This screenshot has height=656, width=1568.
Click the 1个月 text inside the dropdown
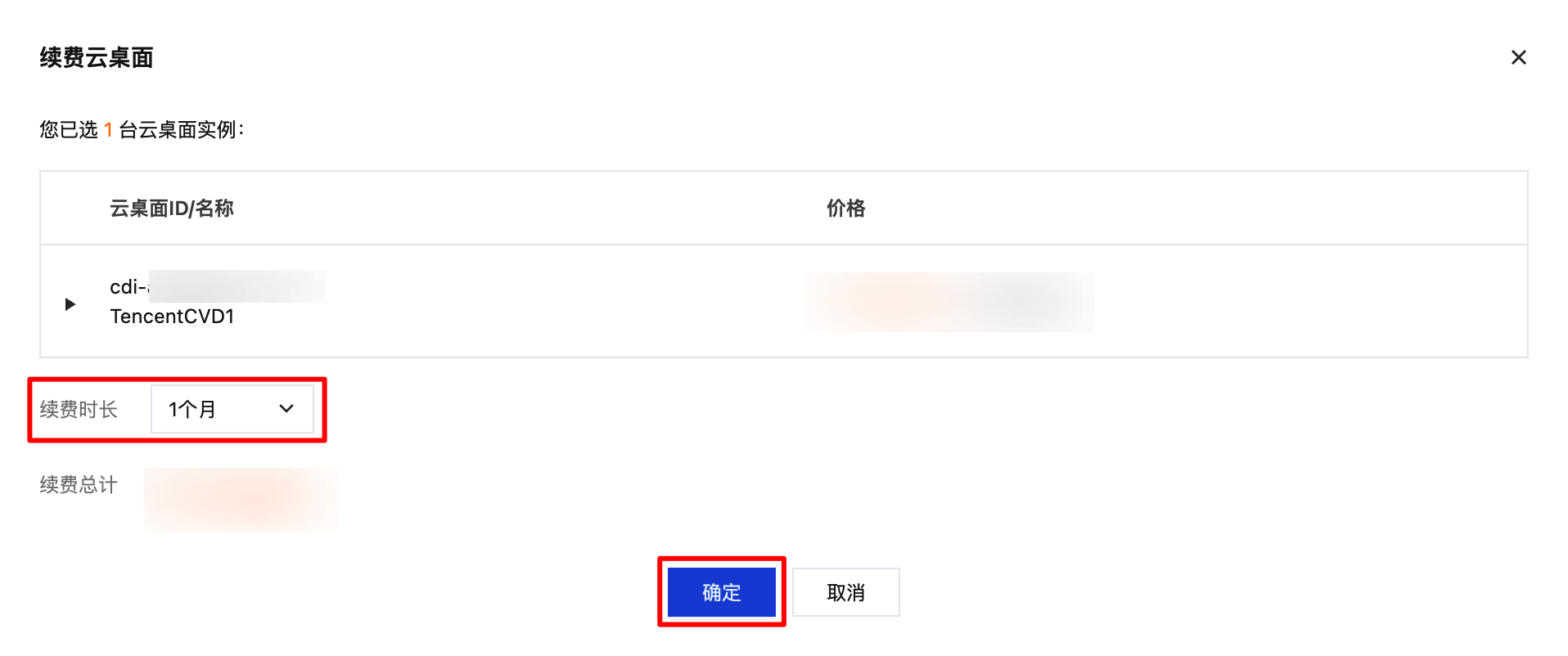coord(192,409)
